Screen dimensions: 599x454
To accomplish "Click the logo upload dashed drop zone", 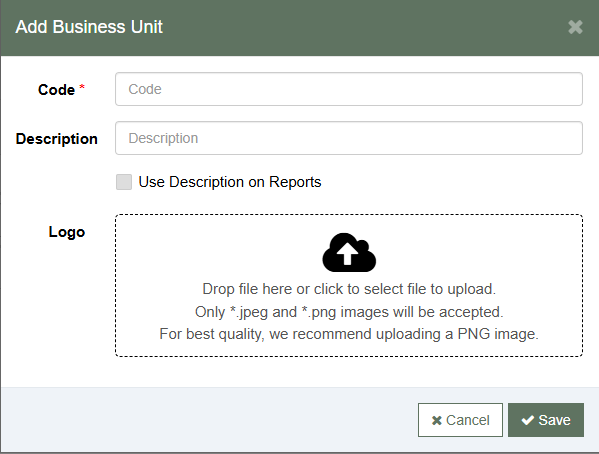I will tap(349, 285).
